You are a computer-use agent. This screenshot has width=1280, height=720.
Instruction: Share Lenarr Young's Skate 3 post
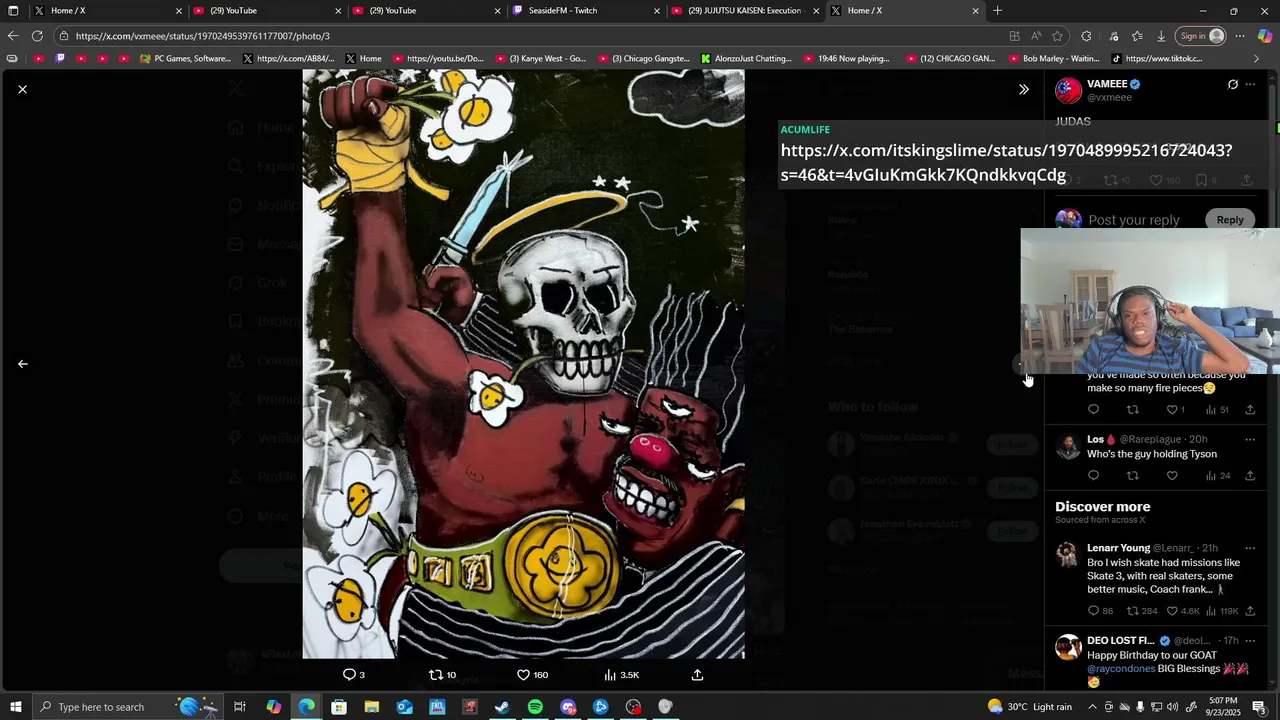click(1250, 611)
